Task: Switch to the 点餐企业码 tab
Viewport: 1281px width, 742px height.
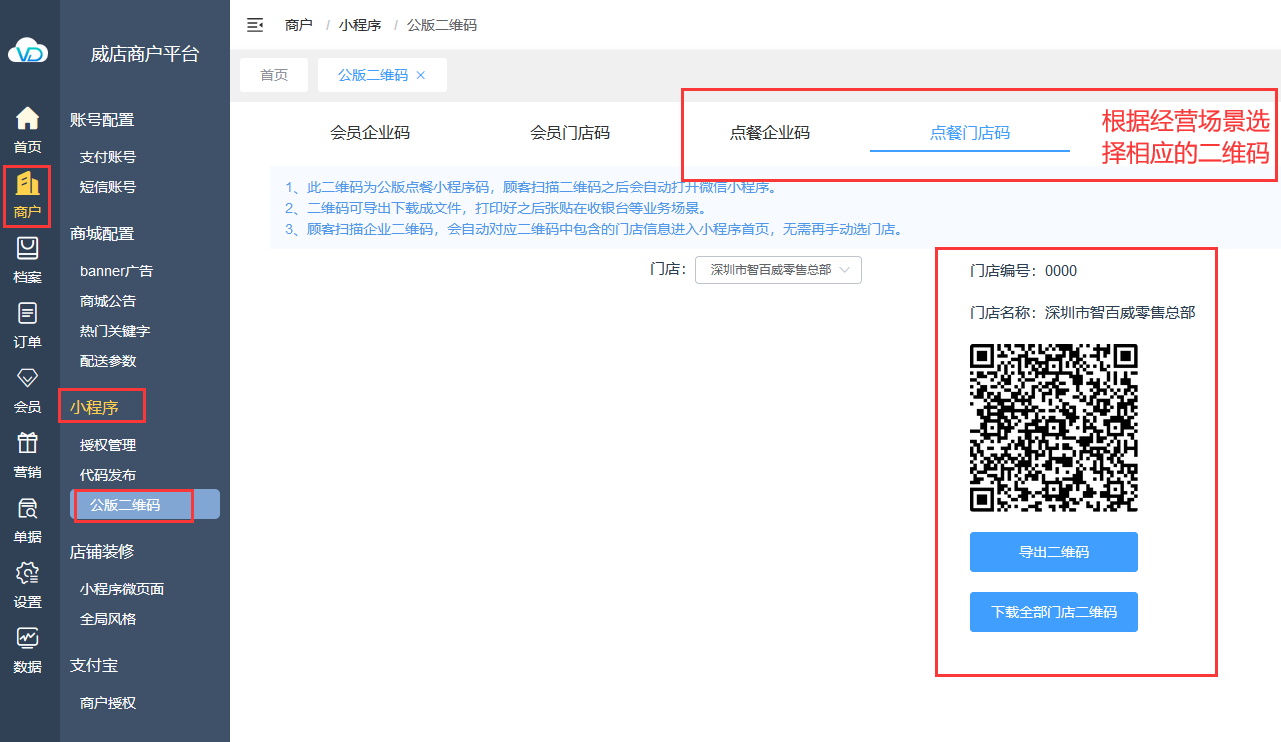Action: pyautogui.click(x=770, y=133)
